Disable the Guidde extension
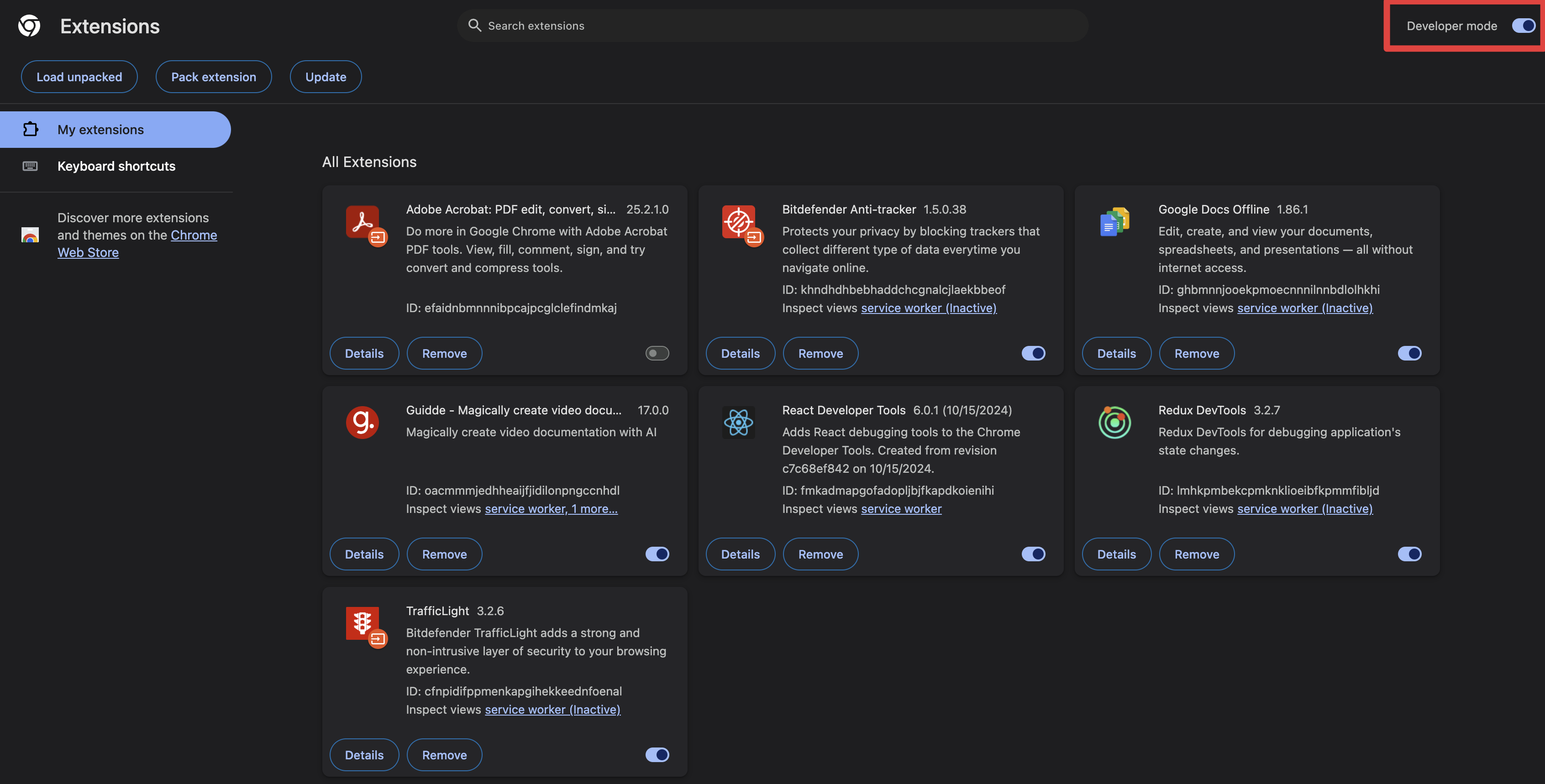 tap(657, 554)
